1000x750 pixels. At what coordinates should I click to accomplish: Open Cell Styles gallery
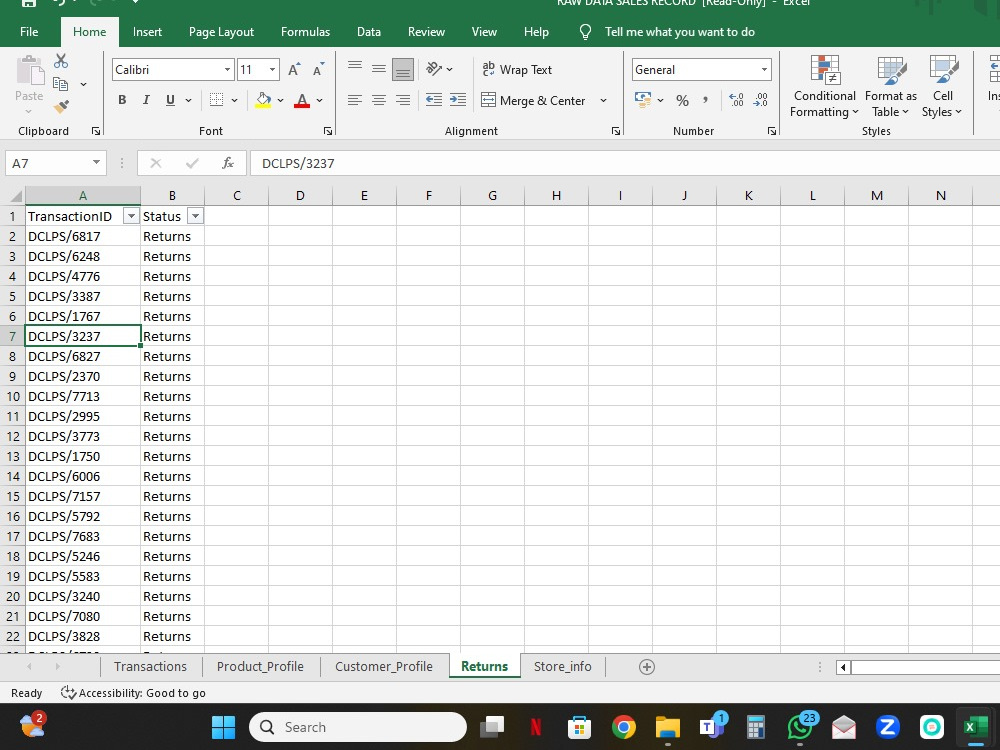click(x=942, y=87)
